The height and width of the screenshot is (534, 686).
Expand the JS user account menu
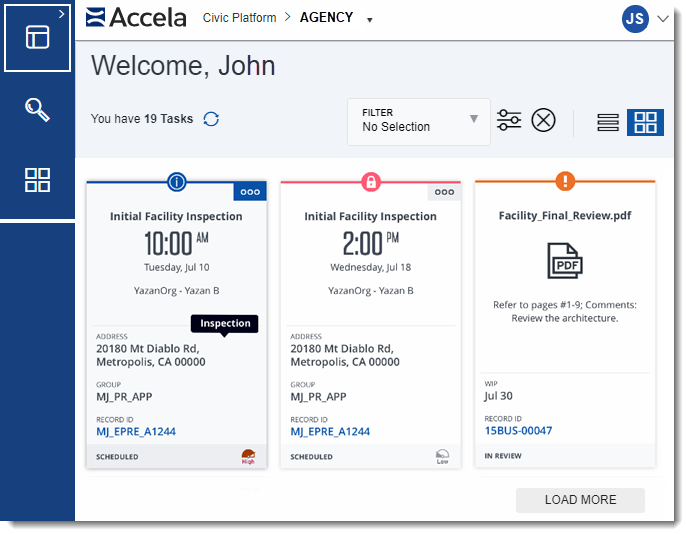click(663, 18)
